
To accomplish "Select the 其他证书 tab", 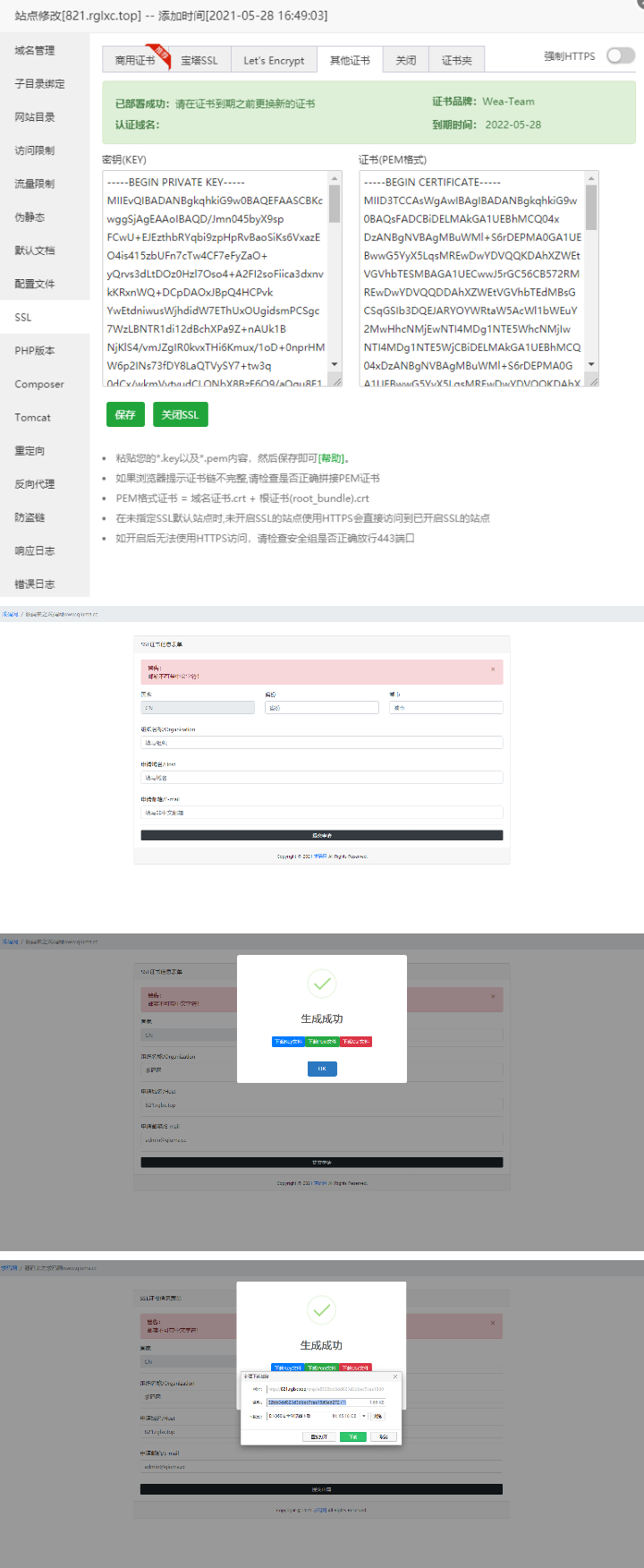I will (350, 60).
